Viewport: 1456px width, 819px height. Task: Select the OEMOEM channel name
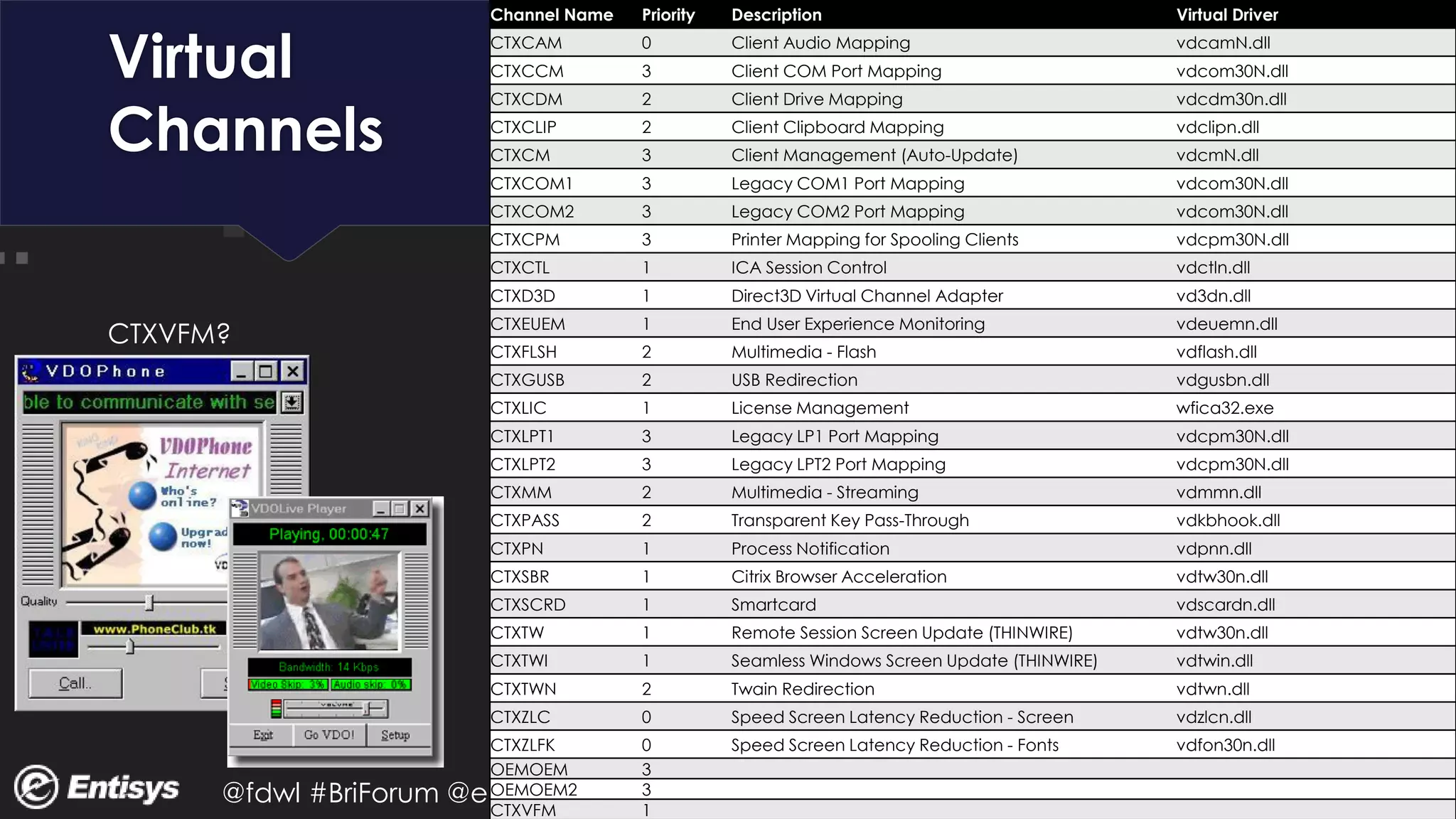click(x=529, y=770)
